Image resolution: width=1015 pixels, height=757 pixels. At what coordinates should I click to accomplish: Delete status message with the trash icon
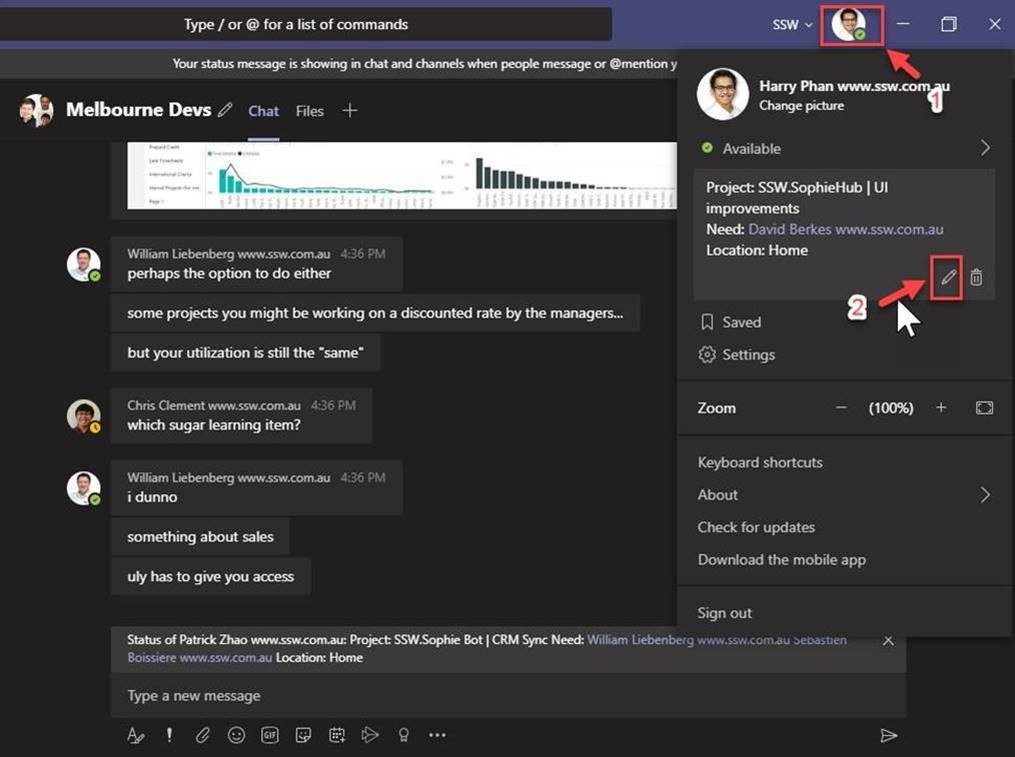[x=977, y=278]
